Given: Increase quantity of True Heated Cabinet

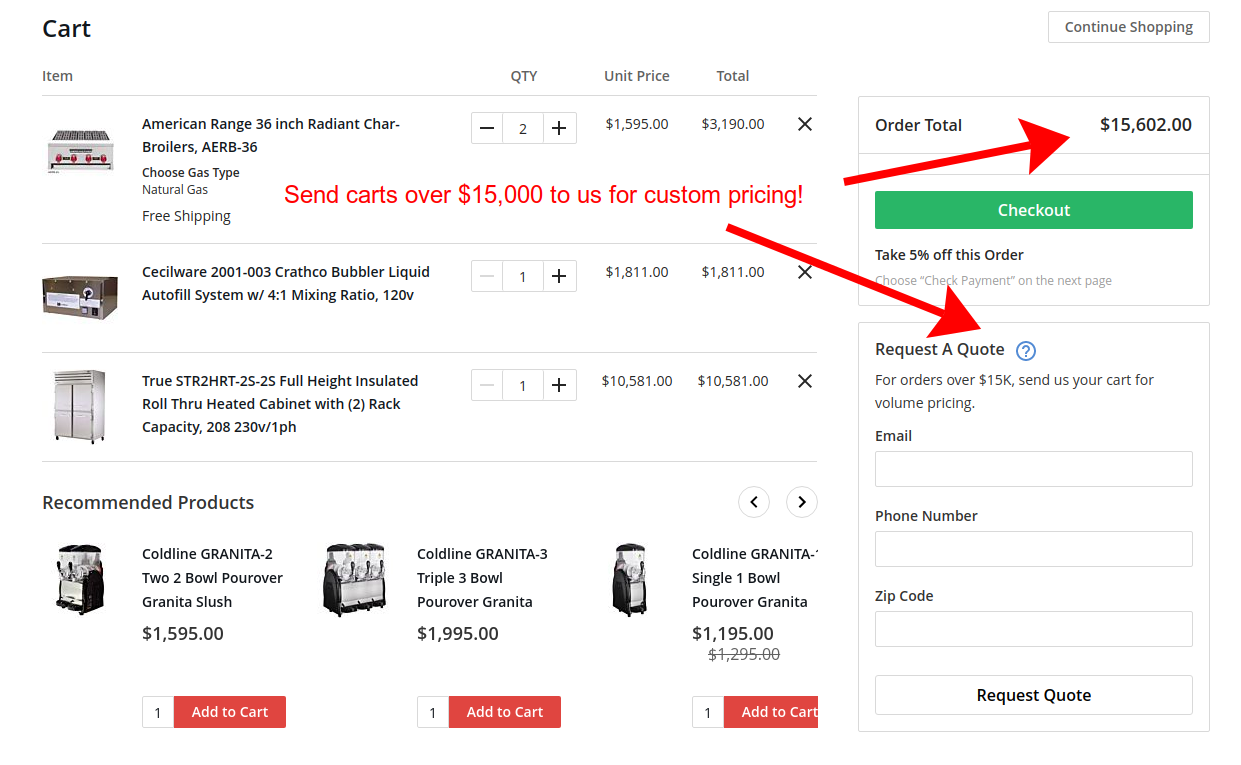Looking at the screenshot, I should [559, 385].
